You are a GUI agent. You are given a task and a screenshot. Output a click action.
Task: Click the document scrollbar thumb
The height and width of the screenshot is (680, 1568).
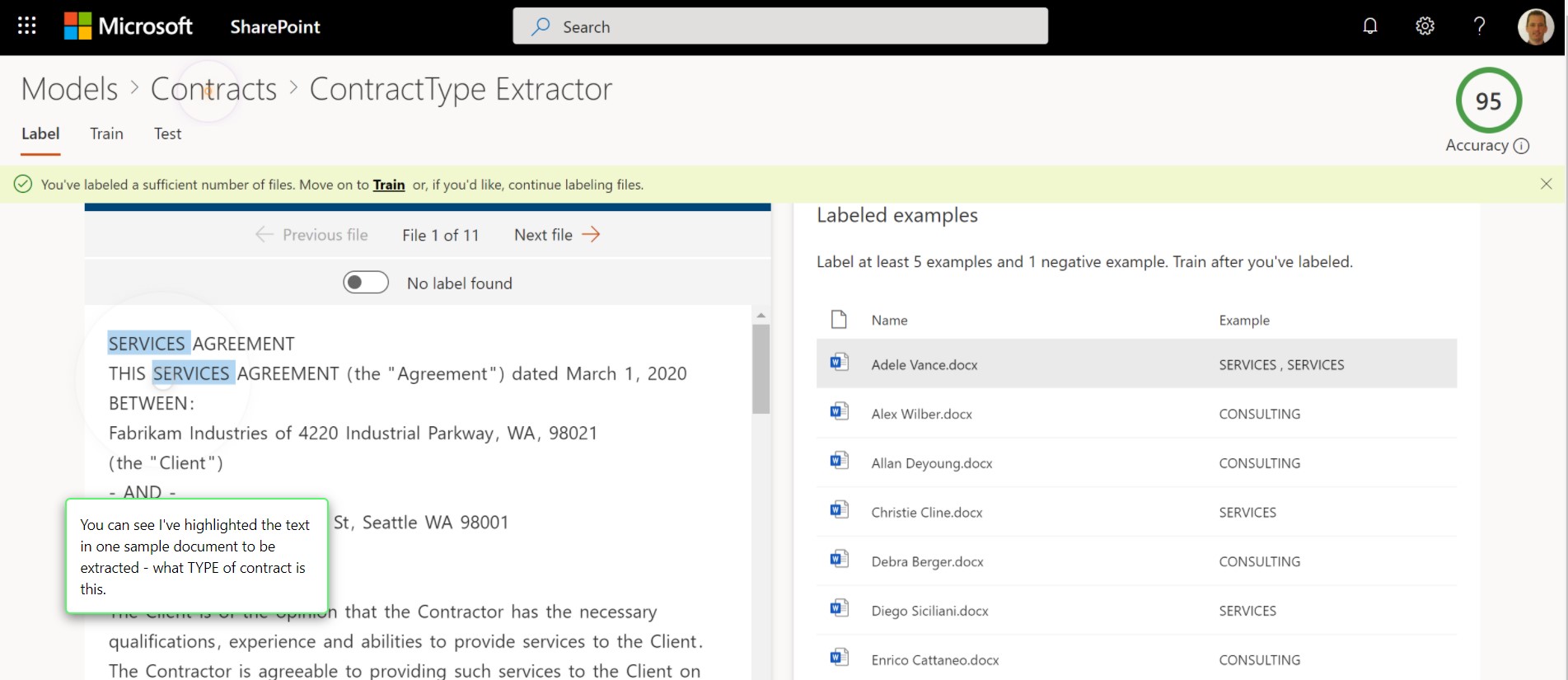(761, 368)
